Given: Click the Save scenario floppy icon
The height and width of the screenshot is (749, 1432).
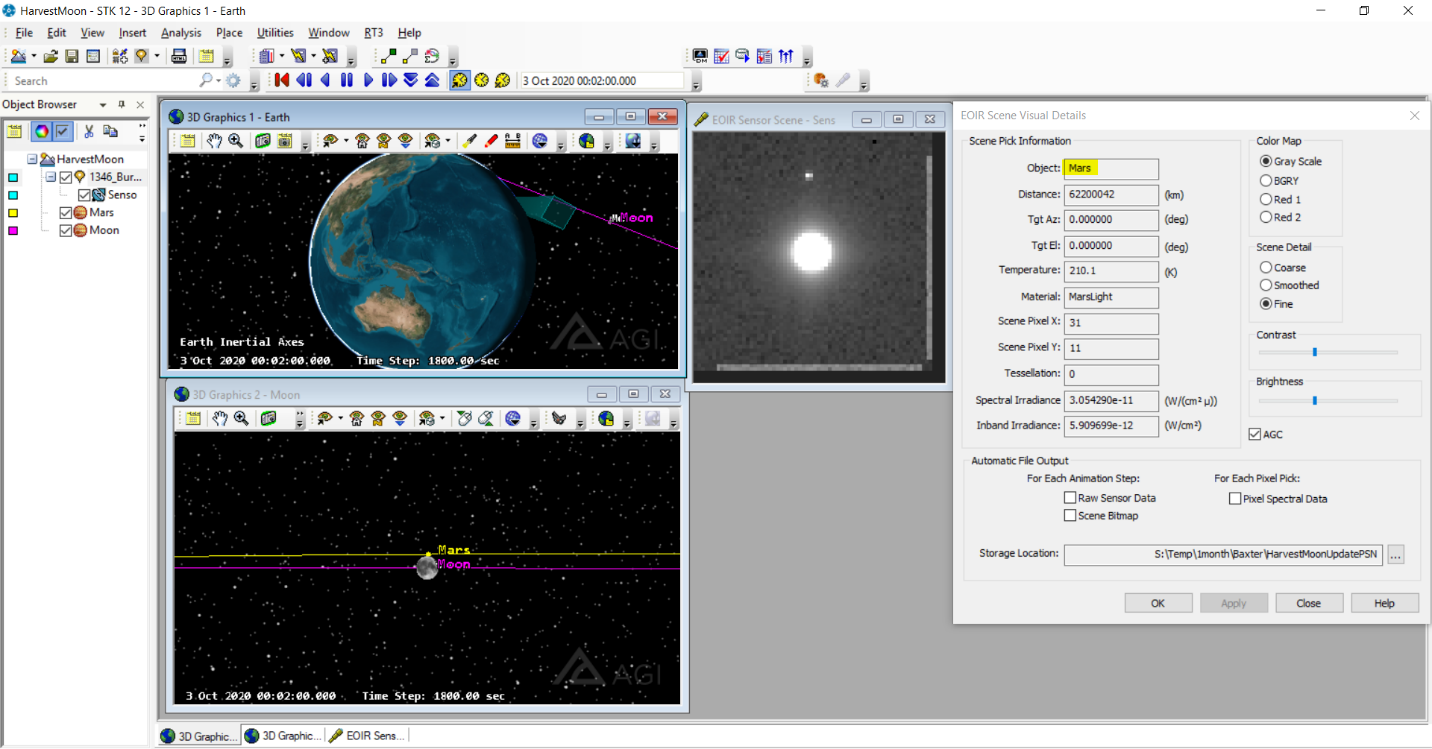Looking at the screenshot, I should 72,56.
